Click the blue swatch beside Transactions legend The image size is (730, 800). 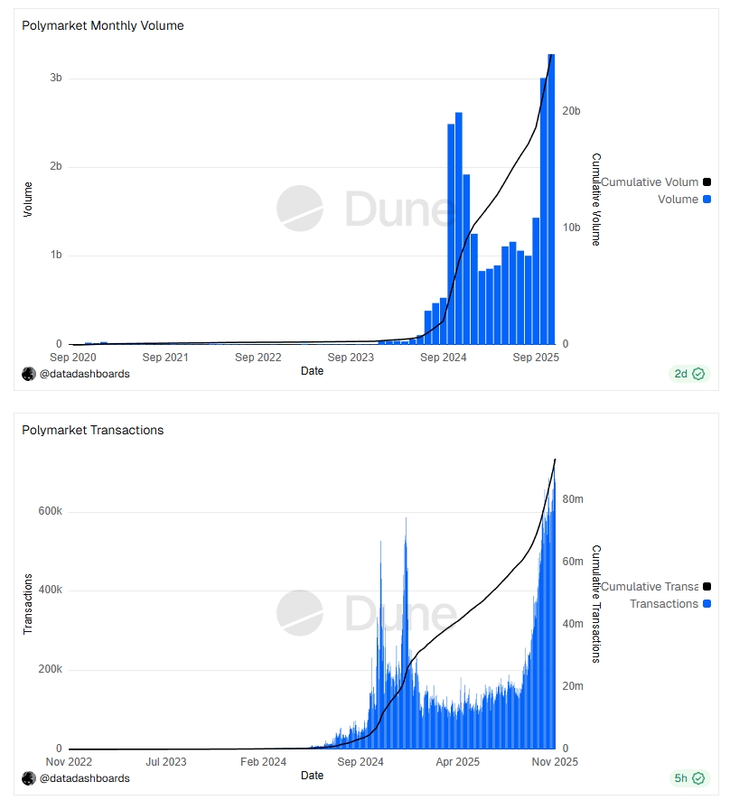coord(707,603)
